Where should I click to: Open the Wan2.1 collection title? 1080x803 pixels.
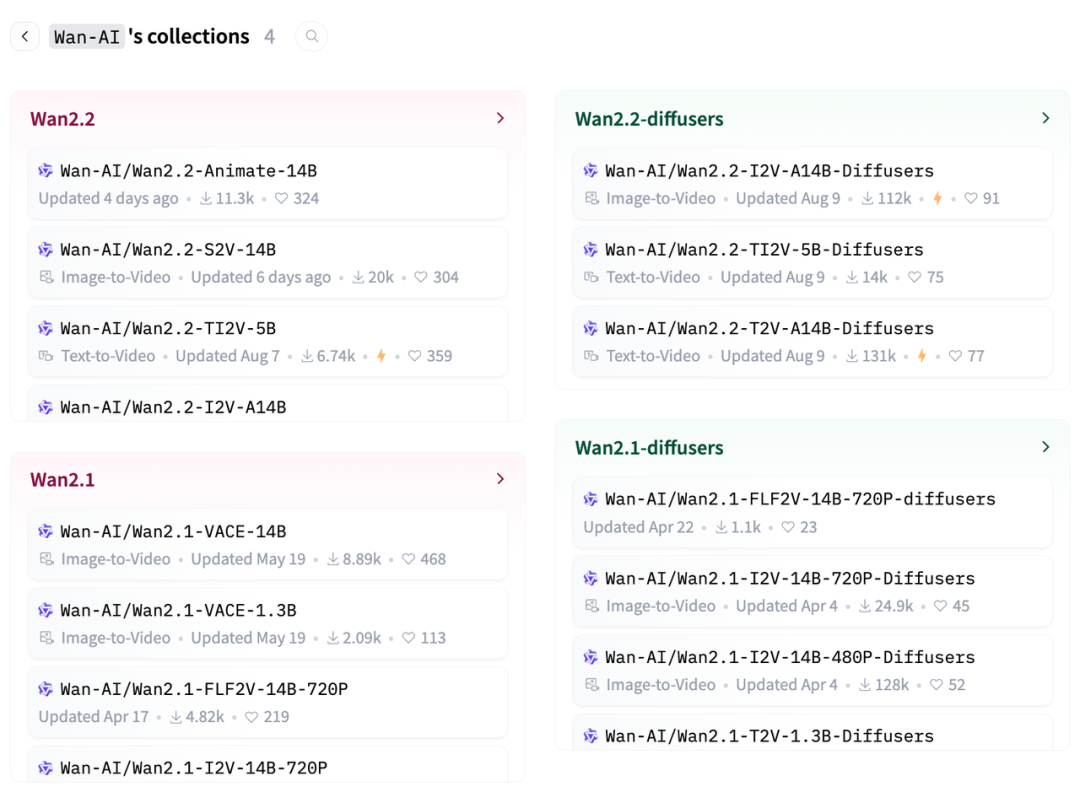pos(63,479)
